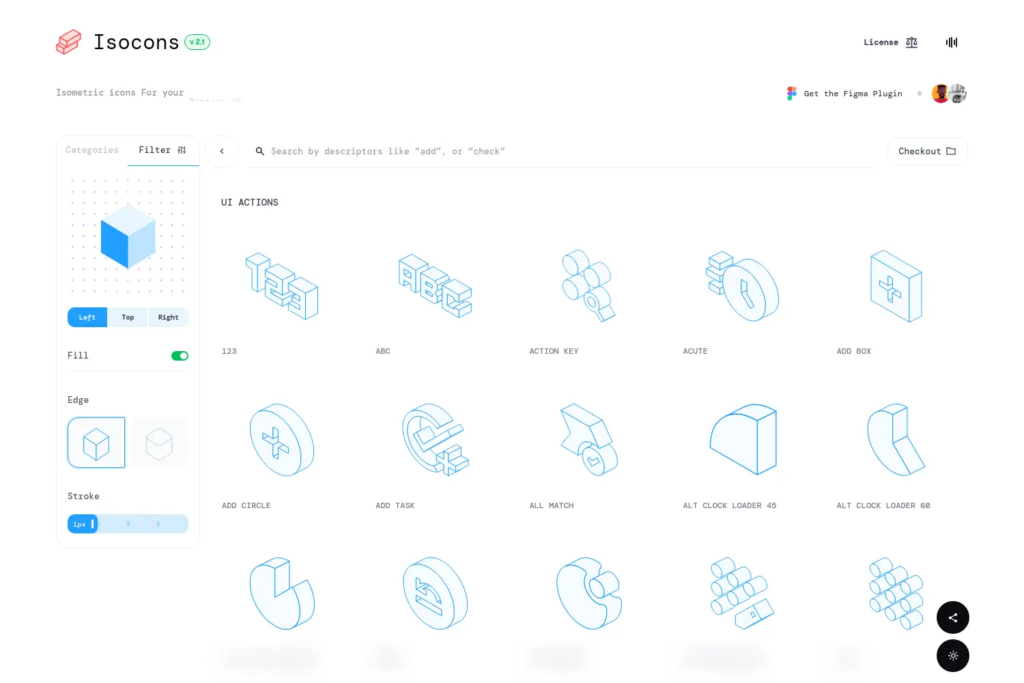Open the Checkout folder button

927,151
